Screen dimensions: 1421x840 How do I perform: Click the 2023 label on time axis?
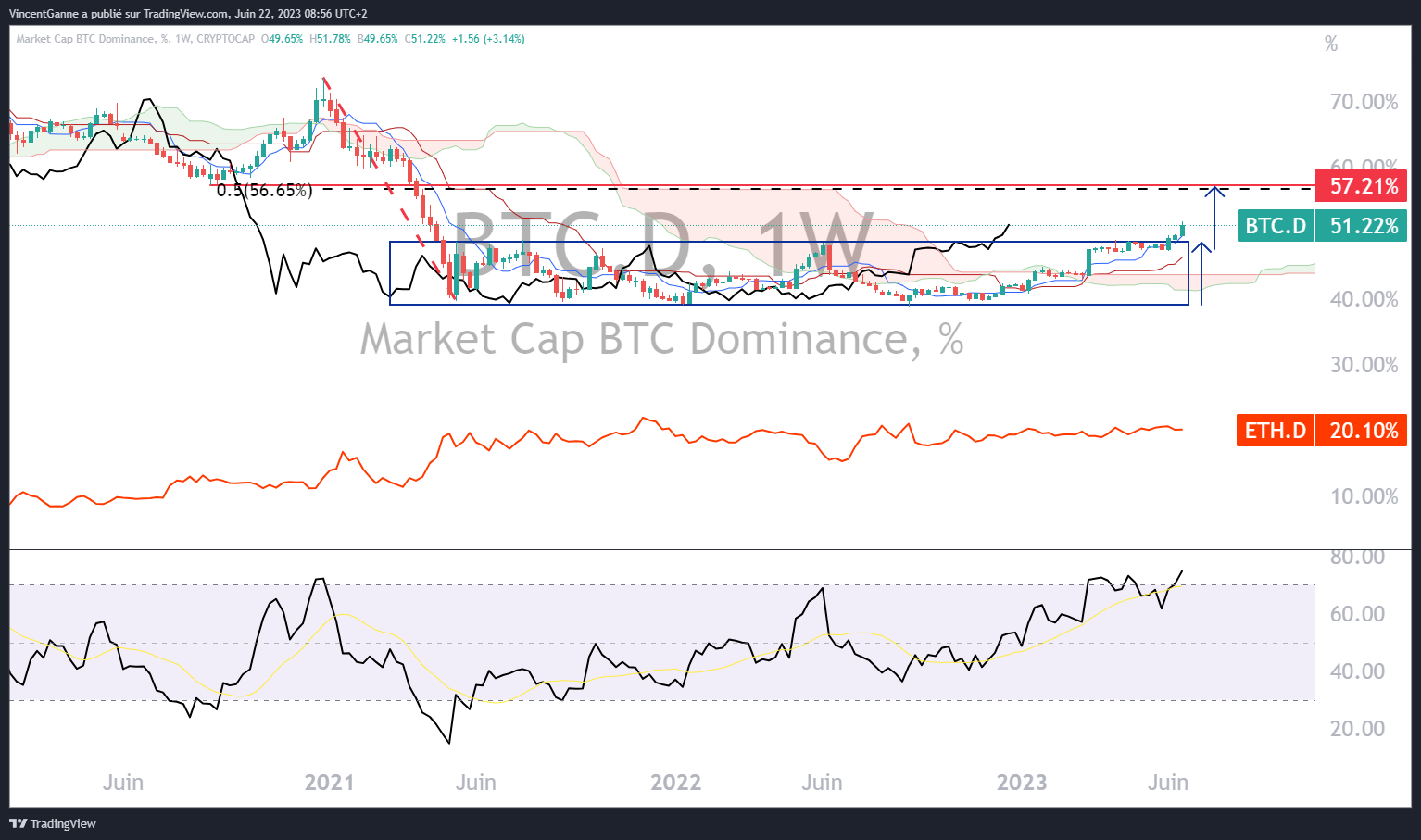pos(1021,783)
